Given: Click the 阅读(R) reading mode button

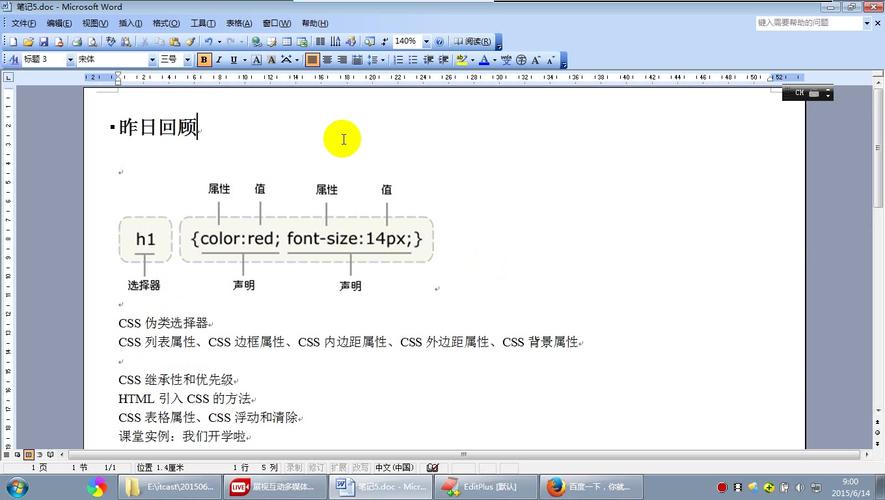Looking at the screenshot, I should click(x=472, y=41).
